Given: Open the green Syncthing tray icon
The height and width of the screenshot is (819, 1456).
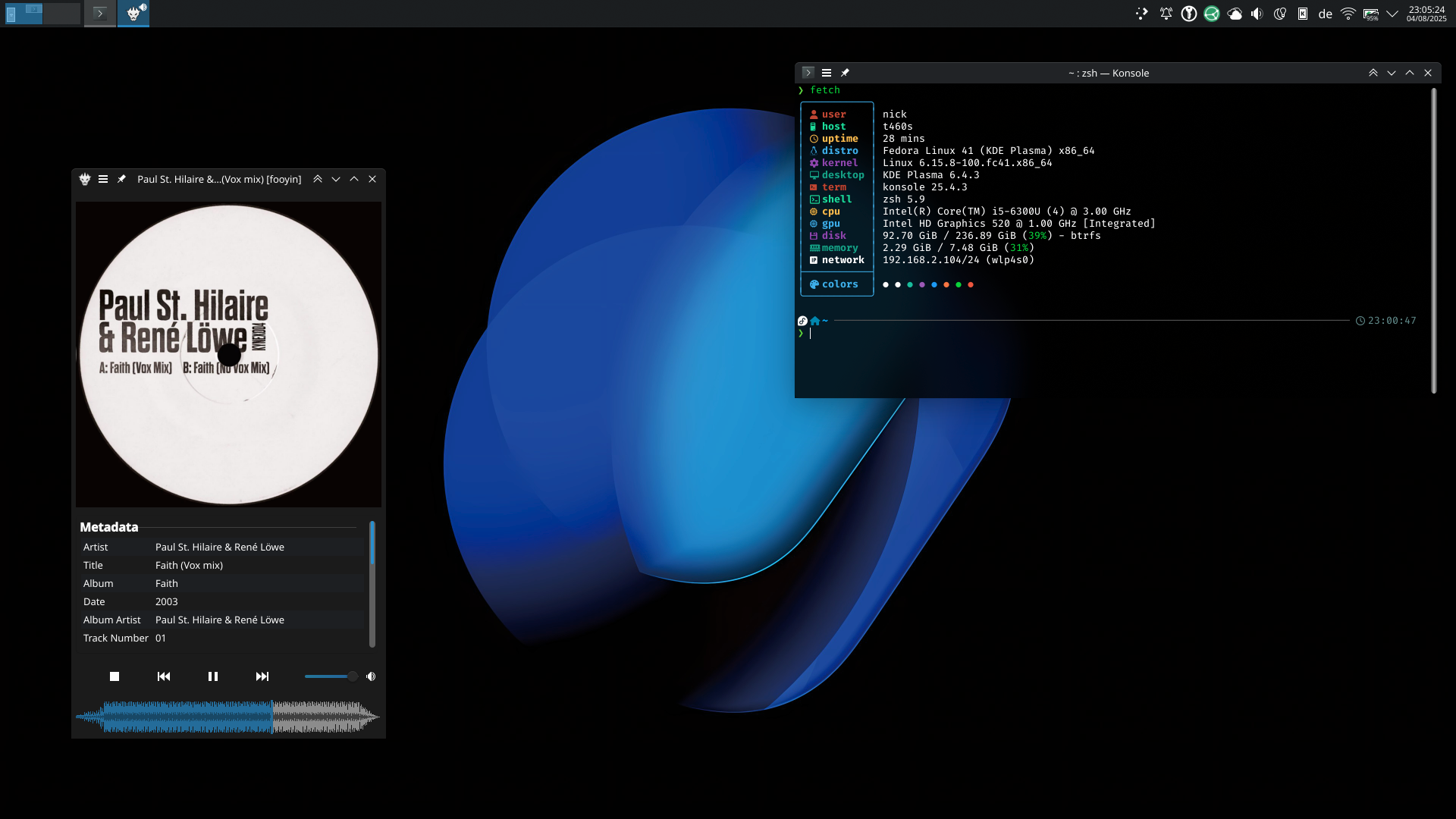Looking at the screenshot, I should 1212,14.
